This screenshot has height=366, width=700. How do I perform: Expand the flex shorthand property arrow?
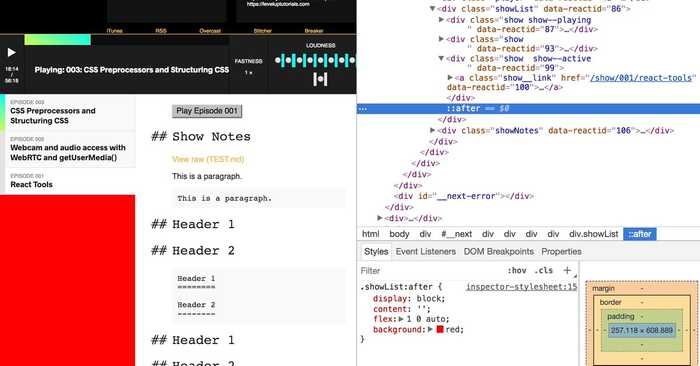click(401, 319)
